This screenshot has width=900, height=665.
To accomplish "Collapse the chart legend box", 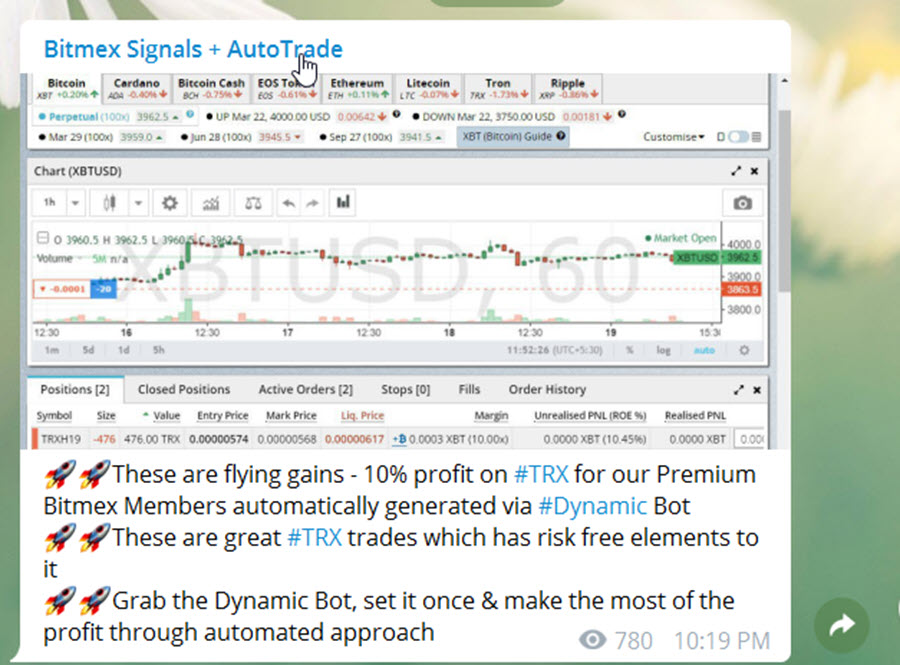I will pos(42,238).
